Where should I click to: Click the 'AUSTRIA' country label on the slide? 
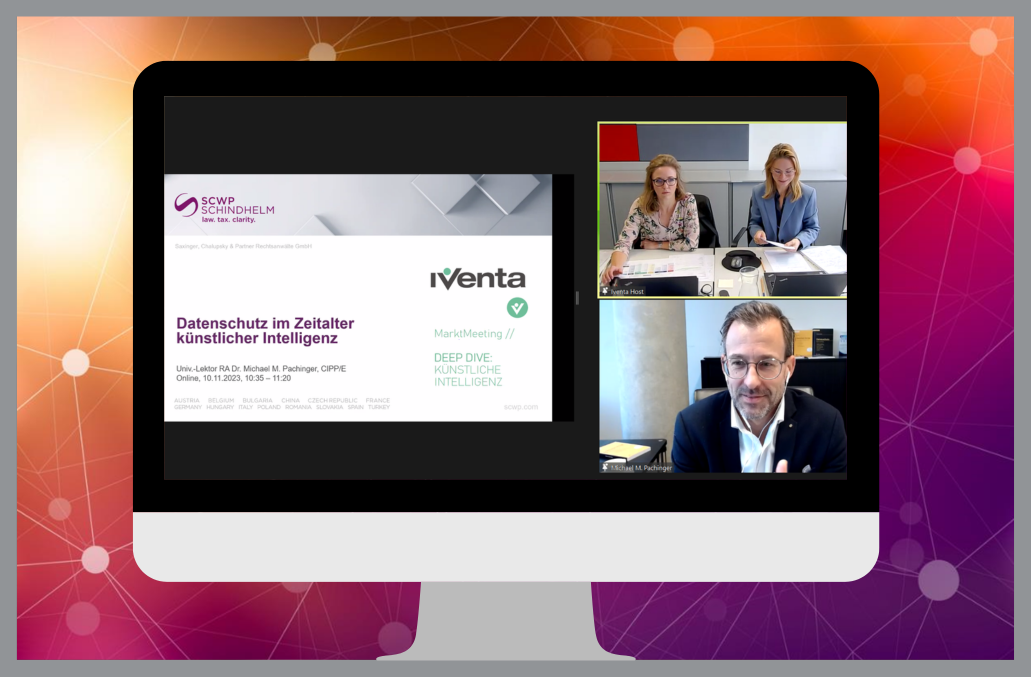point(187,400)
